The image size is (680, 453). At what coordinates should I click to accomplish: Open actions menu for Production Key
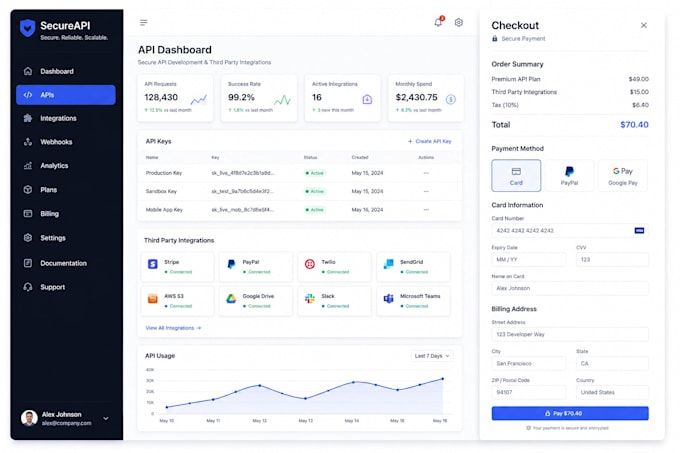pyautogui.click(x=426, y=173)
